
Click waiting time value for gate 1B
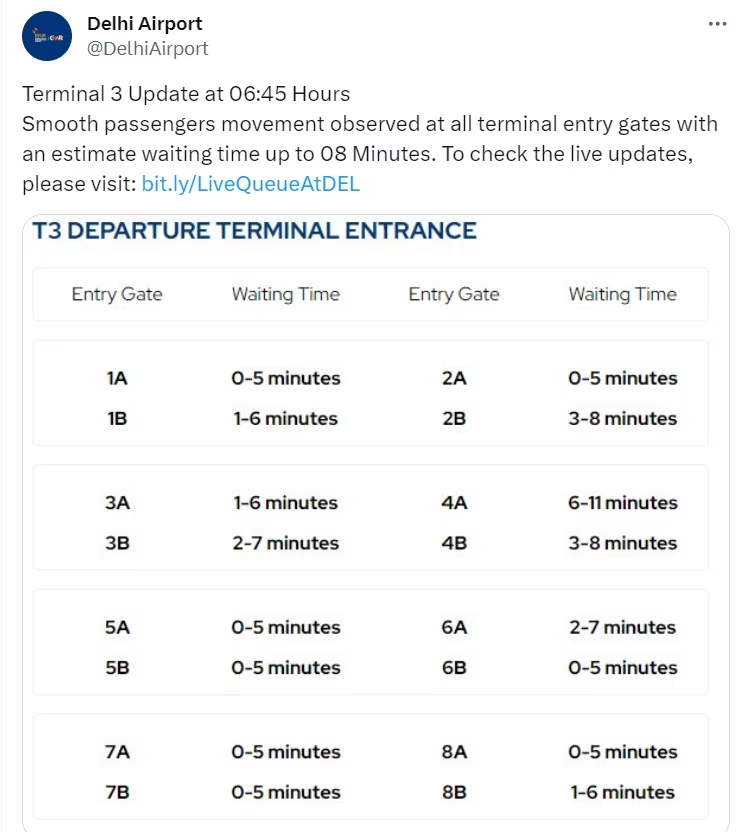(x=285, y=418)
